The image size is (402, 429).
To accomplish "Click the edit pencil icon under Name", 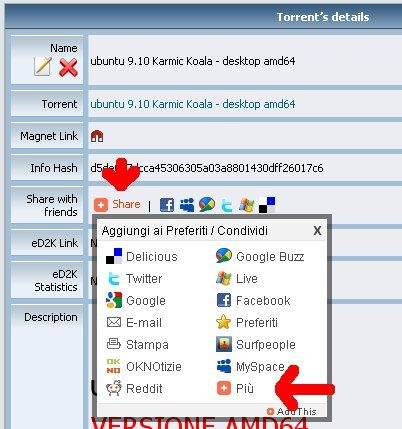I will (43, 66).
